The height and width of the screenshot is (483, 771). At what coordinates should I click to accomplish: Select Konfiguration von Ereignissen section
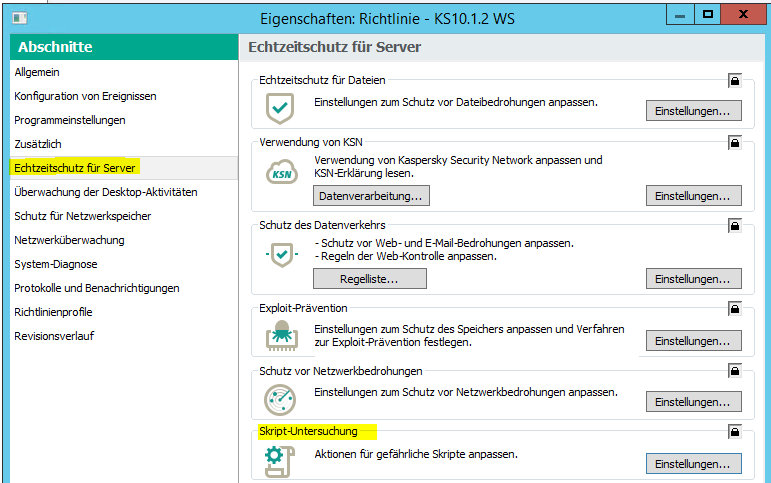(85, 96)
